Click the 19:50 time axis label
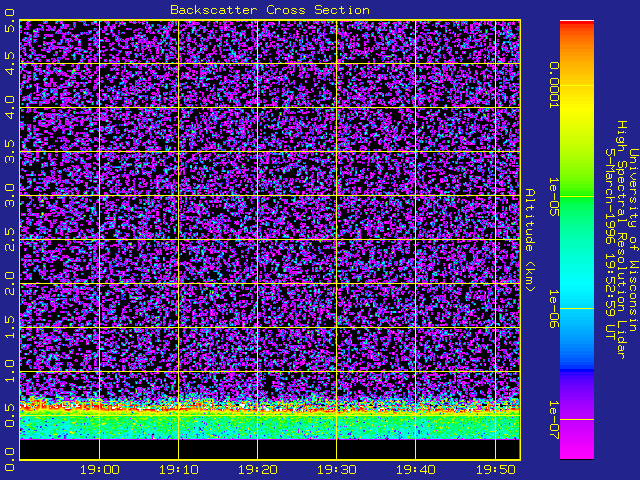 pos(495,470)
